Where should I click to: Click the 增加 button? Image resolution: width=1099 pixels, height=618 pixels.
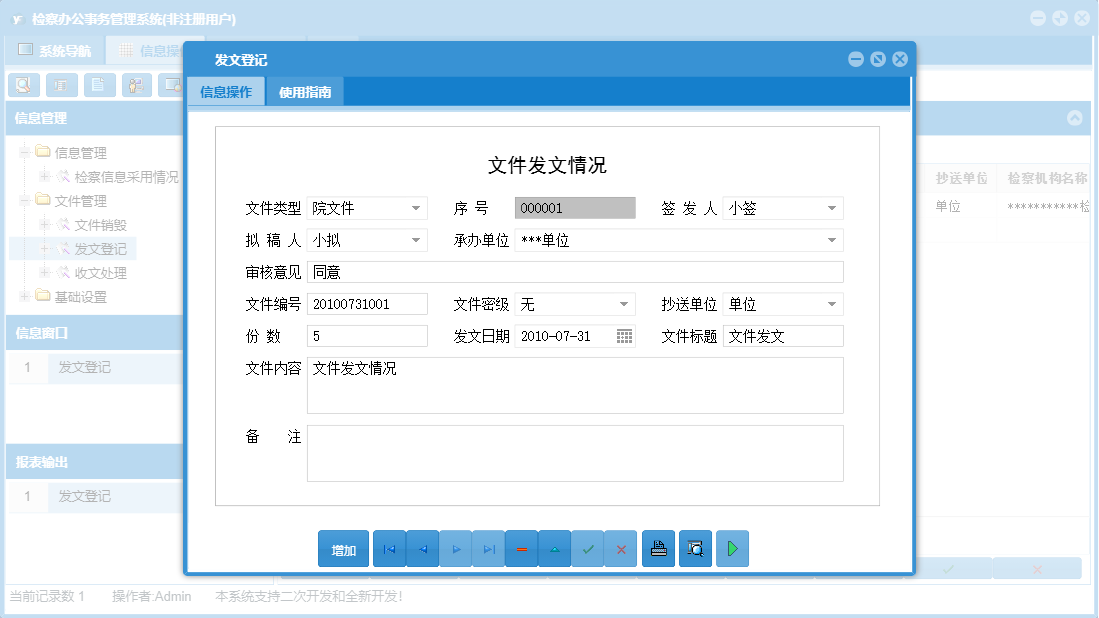pyautogui.click(x=343, y=548)
